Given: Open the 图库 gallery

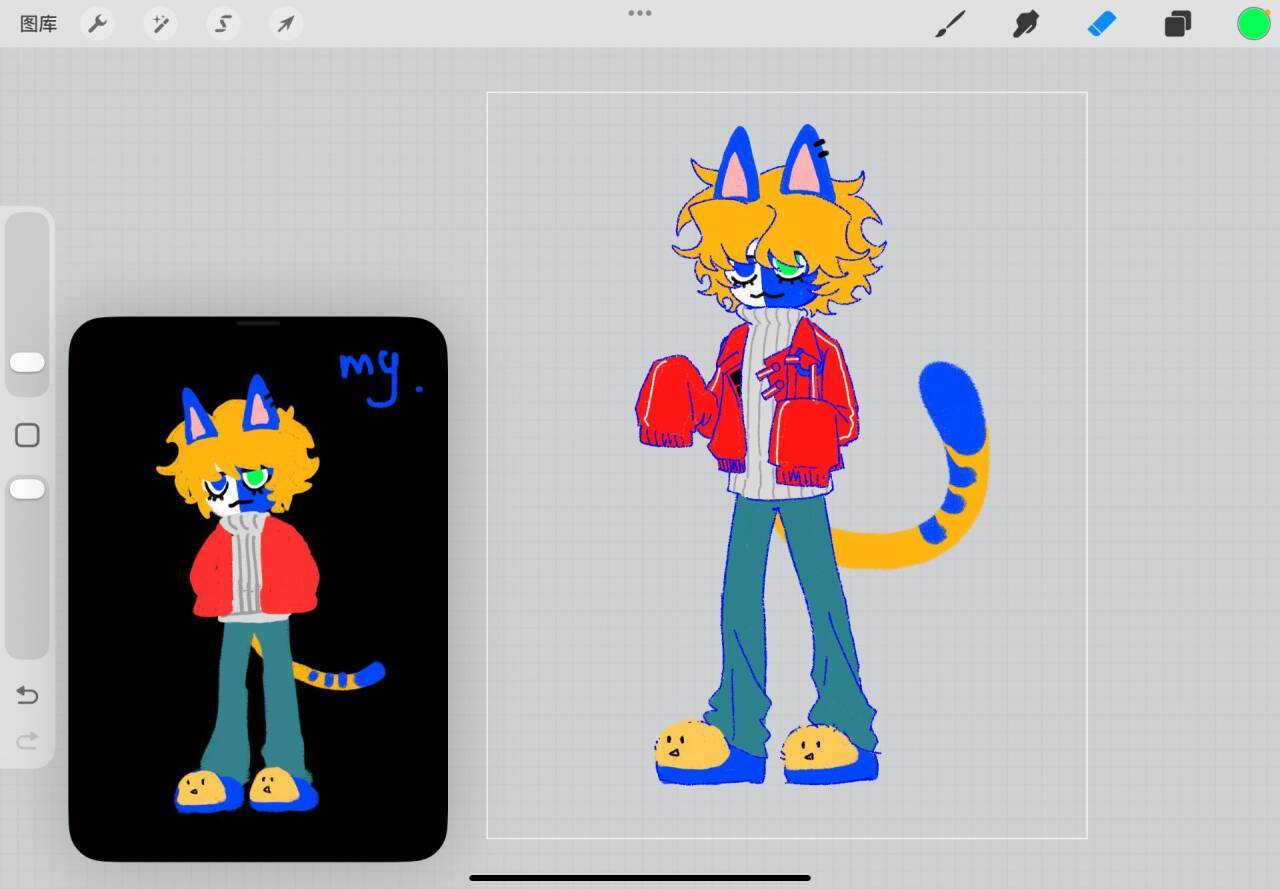Looking at the screenshot, I should tap(39, 24).
